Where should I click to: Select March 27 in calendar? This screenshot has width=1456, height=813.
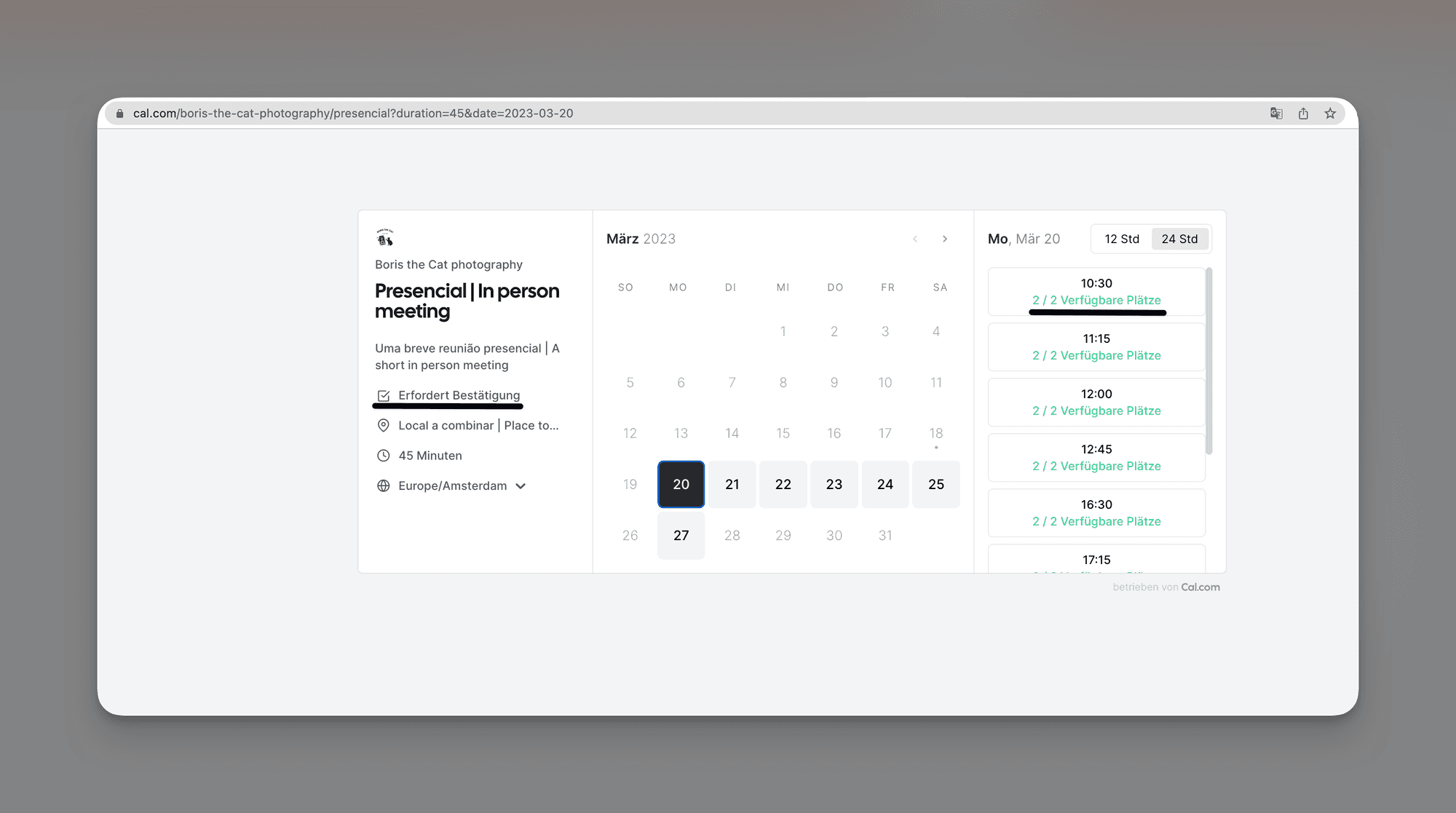(x=681, y=535)
